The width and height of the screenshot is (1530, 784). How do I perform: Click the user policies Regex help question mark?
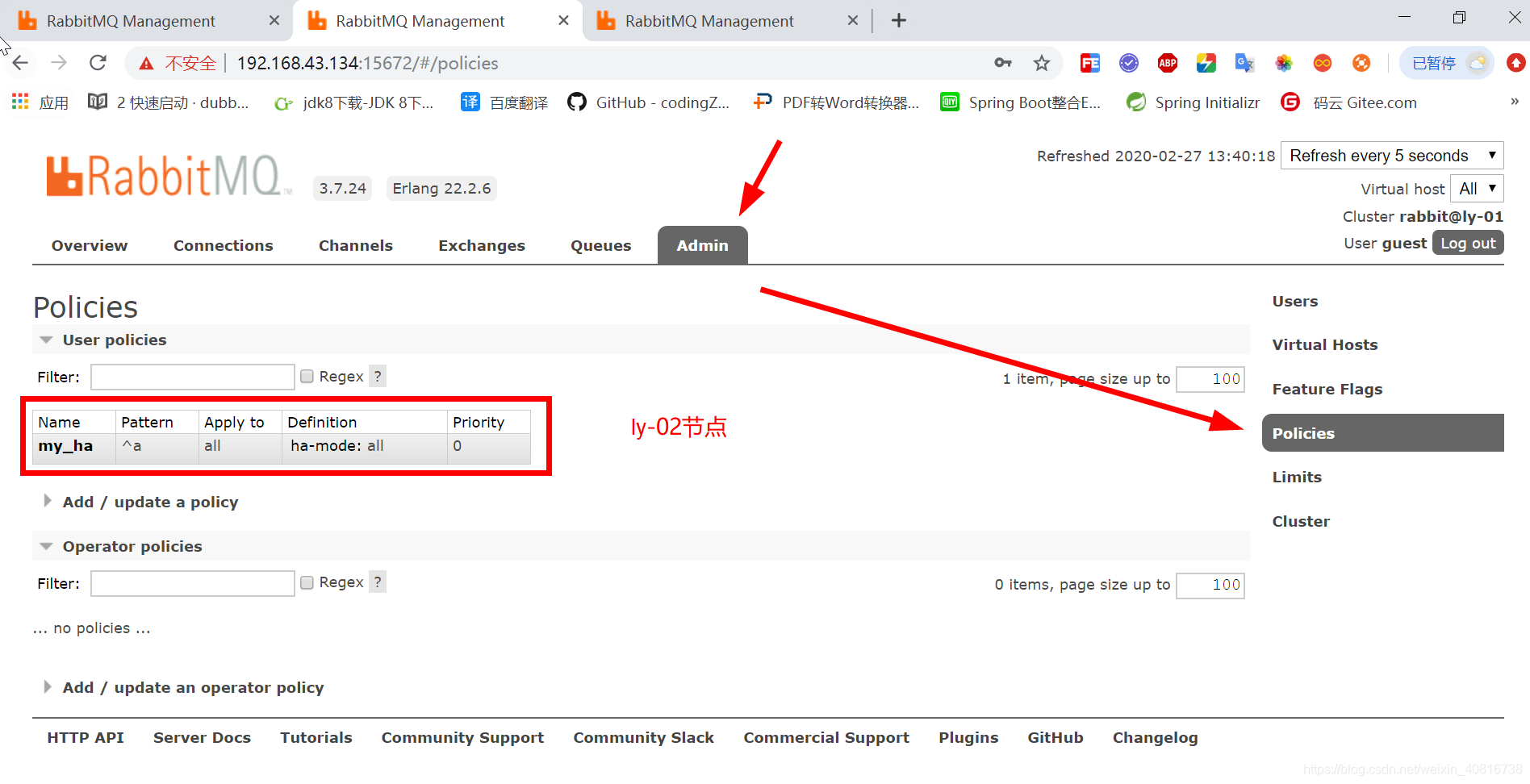coord(378,376)
